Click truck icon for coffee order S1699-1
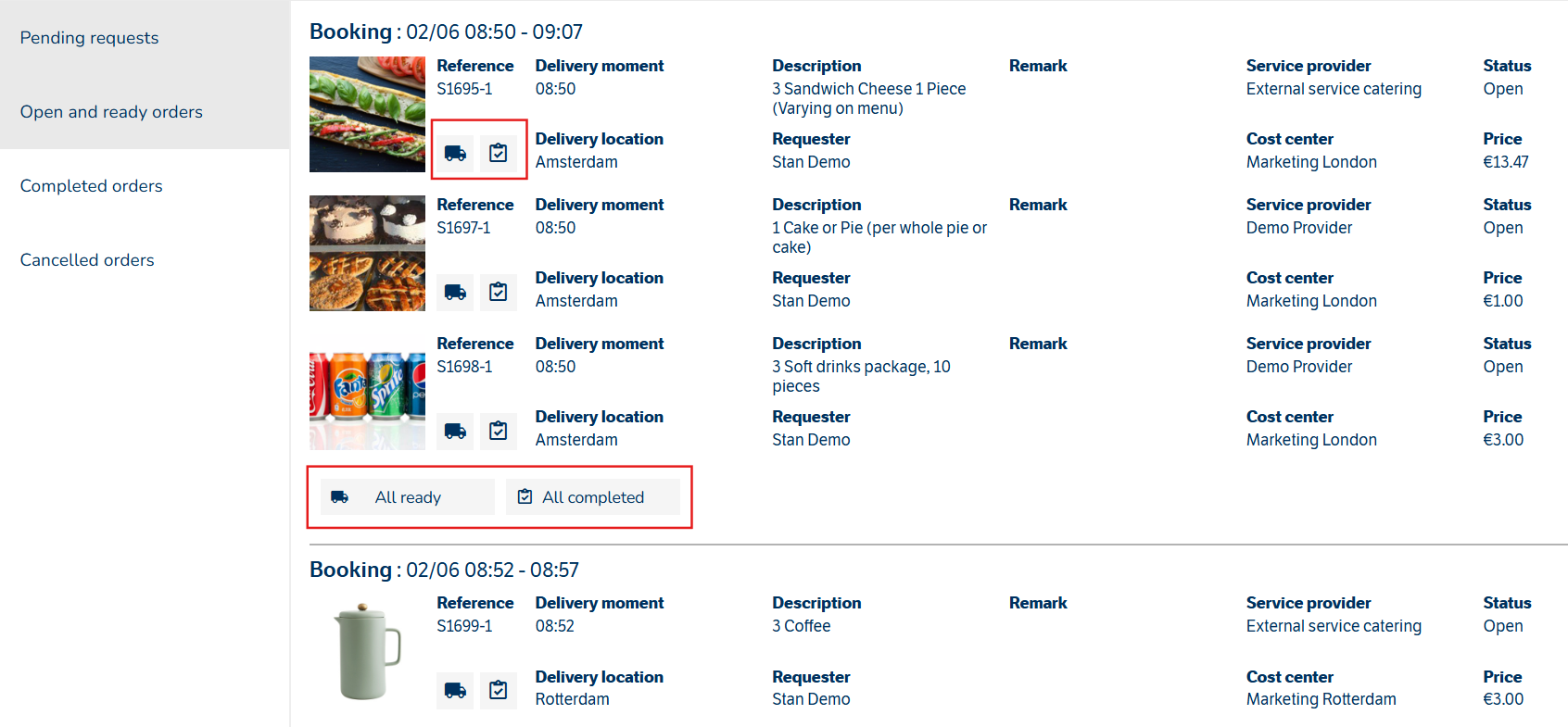The image size is (1568, 727). pyautogui.click(x=455, y=690)
